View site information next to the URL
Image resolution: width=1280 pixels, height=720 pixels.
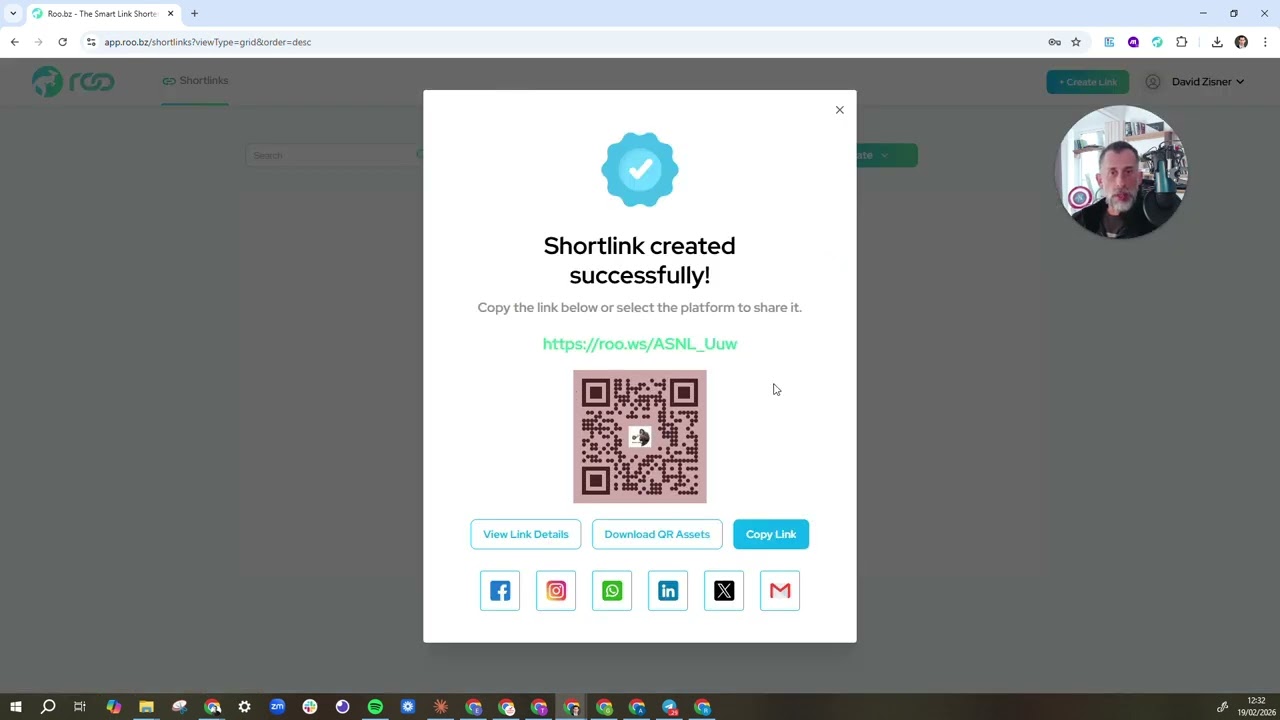point(91,42)
